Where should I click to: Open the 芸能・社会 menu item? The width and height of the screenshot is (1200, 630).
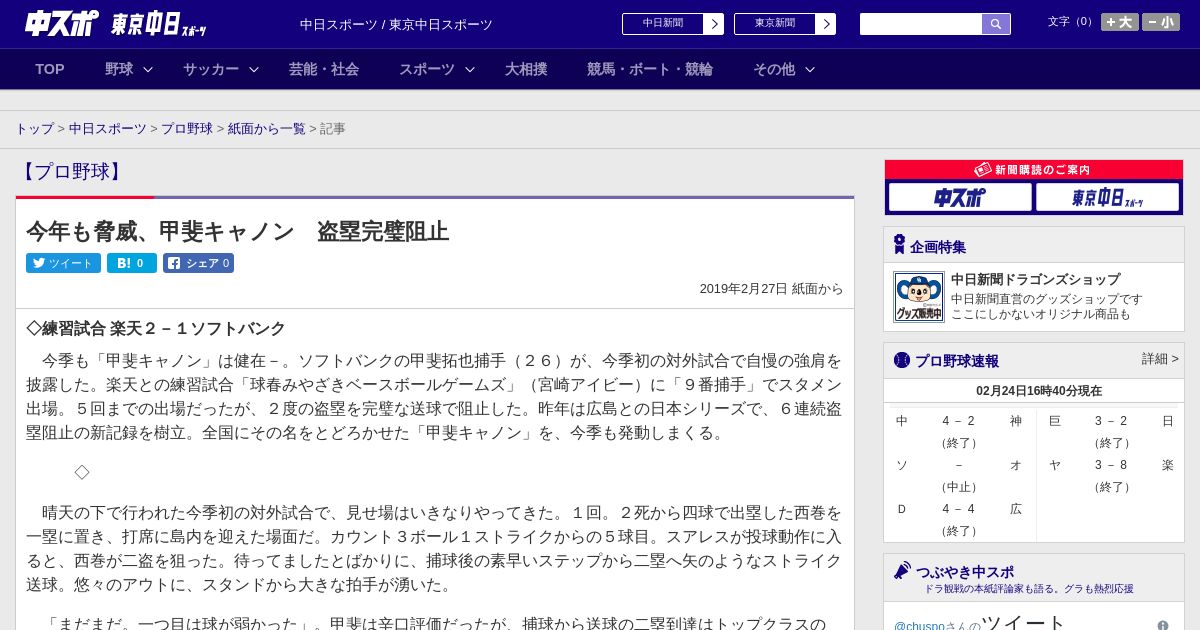coord(324,69)
